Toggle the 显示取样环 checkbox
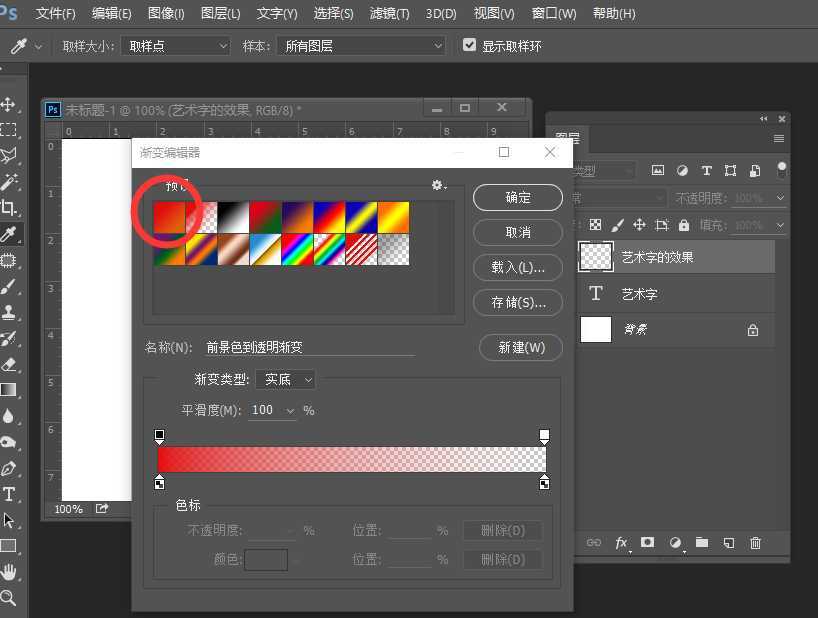 pos(469,43)
